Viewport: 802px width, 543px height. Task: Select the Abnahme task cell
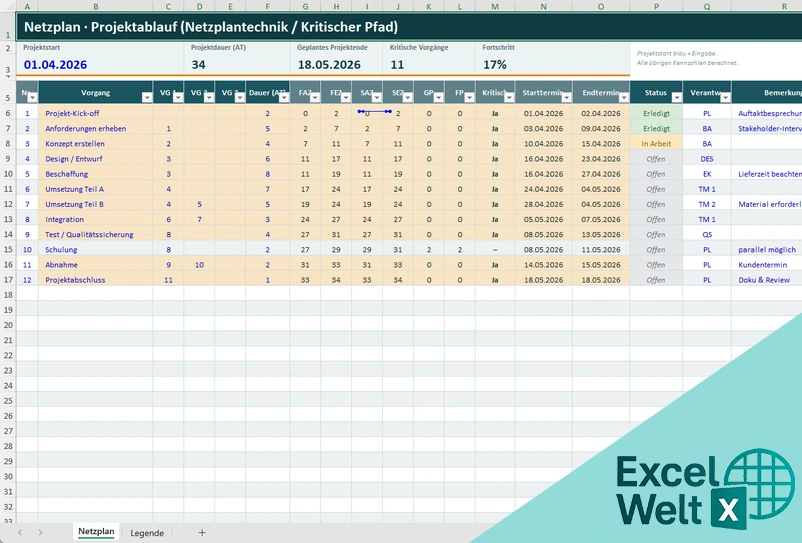tap(96, 265)
